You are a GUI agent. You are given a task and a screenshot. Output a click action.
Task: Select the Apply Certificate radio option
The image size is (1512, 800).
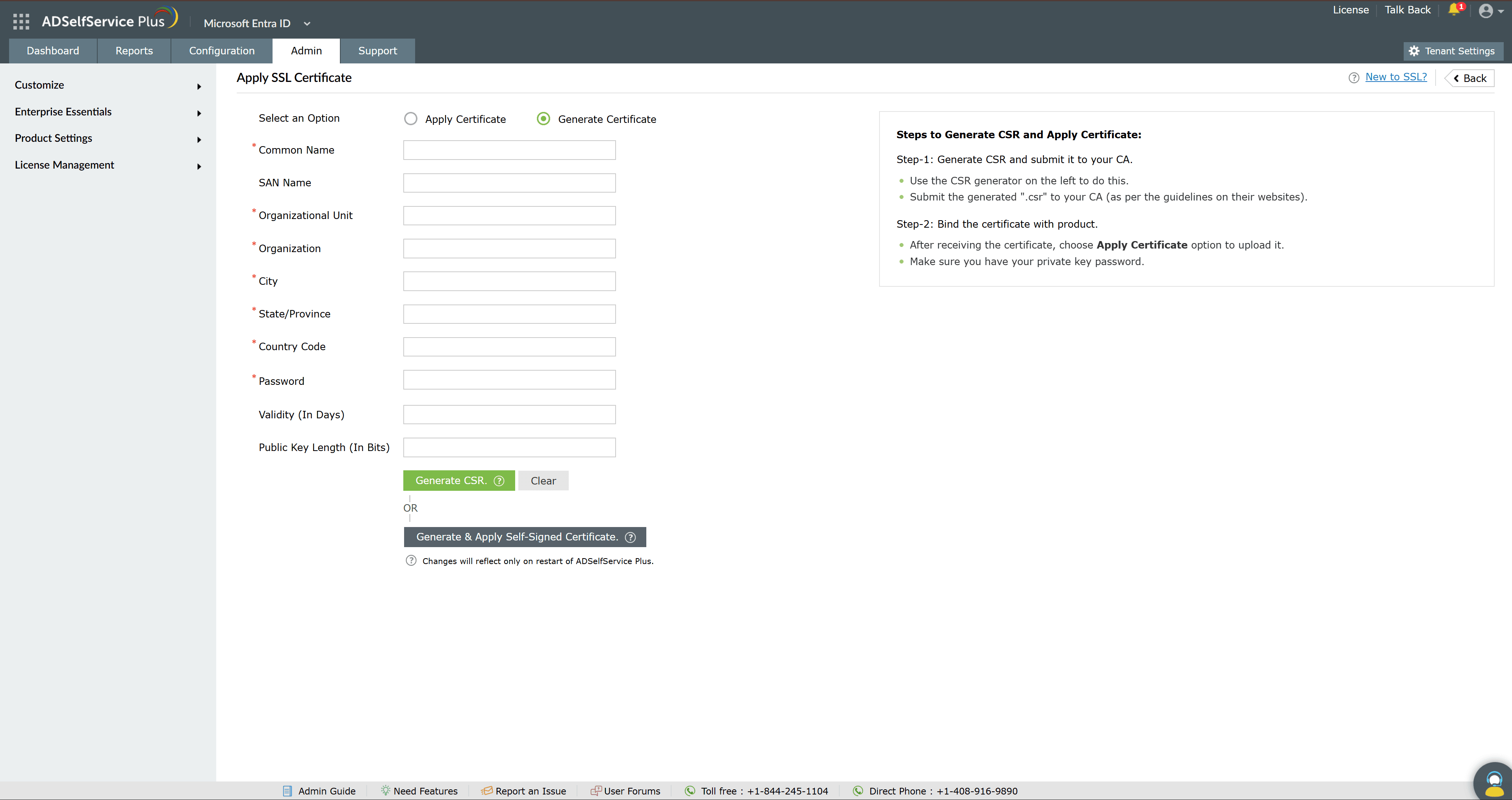(x=411, y=119)
